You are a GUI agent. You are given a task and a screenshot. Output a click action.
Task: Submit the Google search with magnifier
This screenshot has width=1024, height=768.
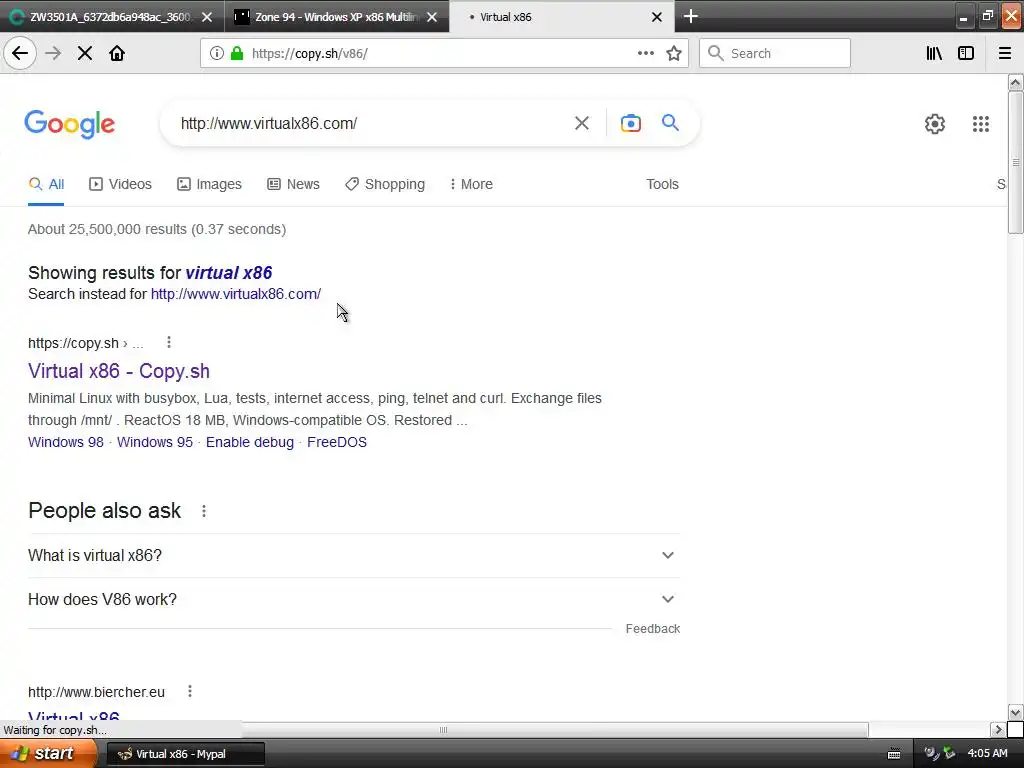pyautogui.click(x=670, y=122)
